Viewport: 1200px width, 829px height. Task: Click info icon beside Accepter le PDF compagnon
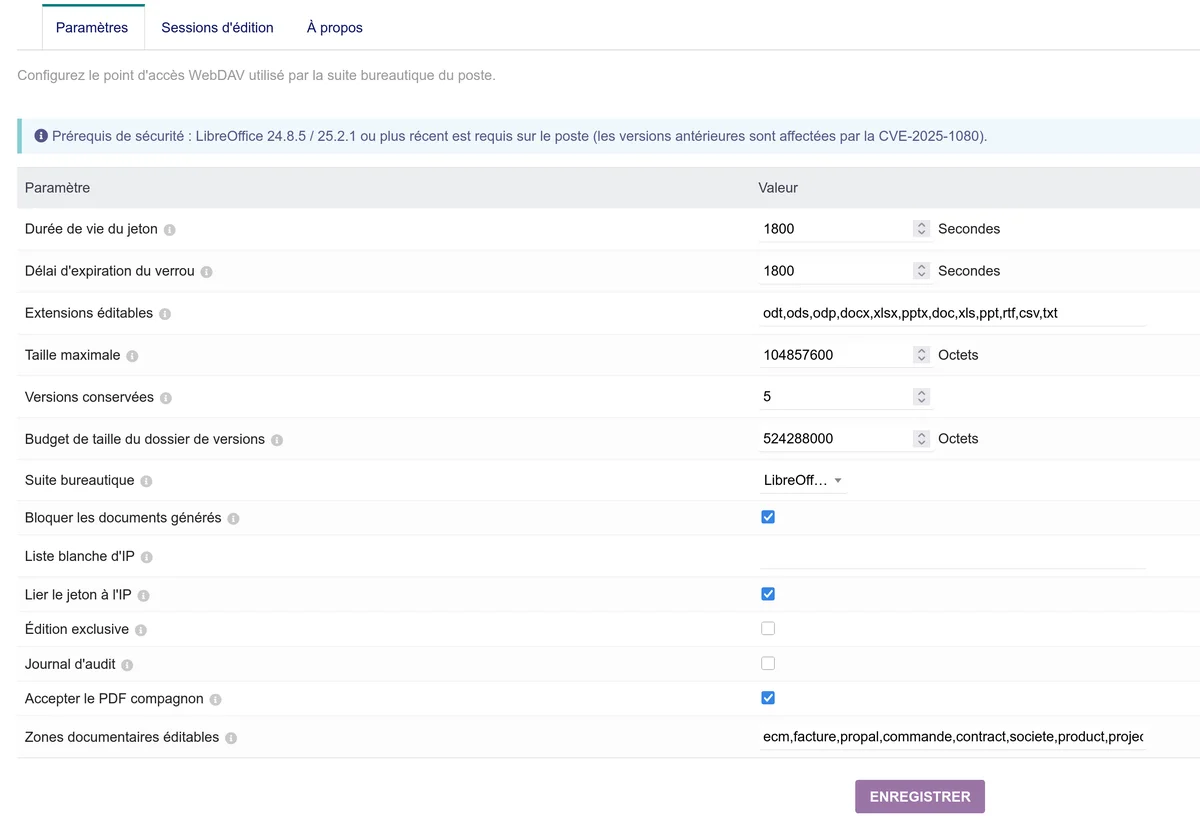215,700
